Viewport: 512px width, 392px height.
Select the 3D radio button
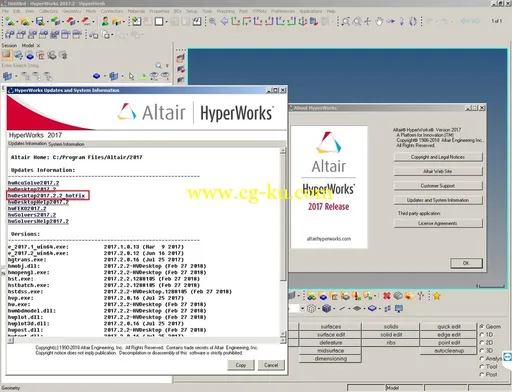click(x=482, y=351)
